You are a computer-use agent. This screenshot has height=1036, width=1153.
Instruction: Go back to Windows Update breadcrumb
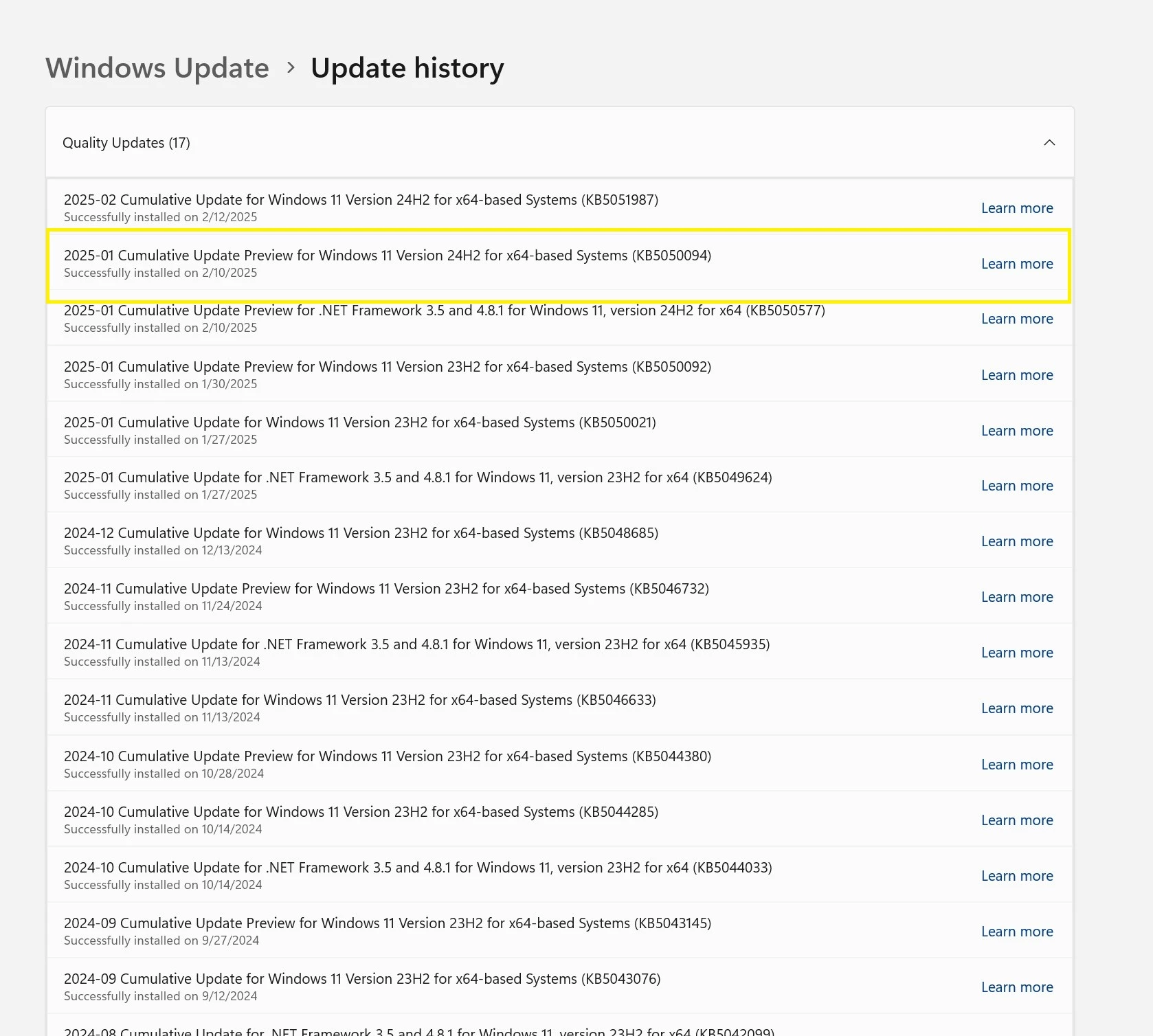click(x=157, y=68)
